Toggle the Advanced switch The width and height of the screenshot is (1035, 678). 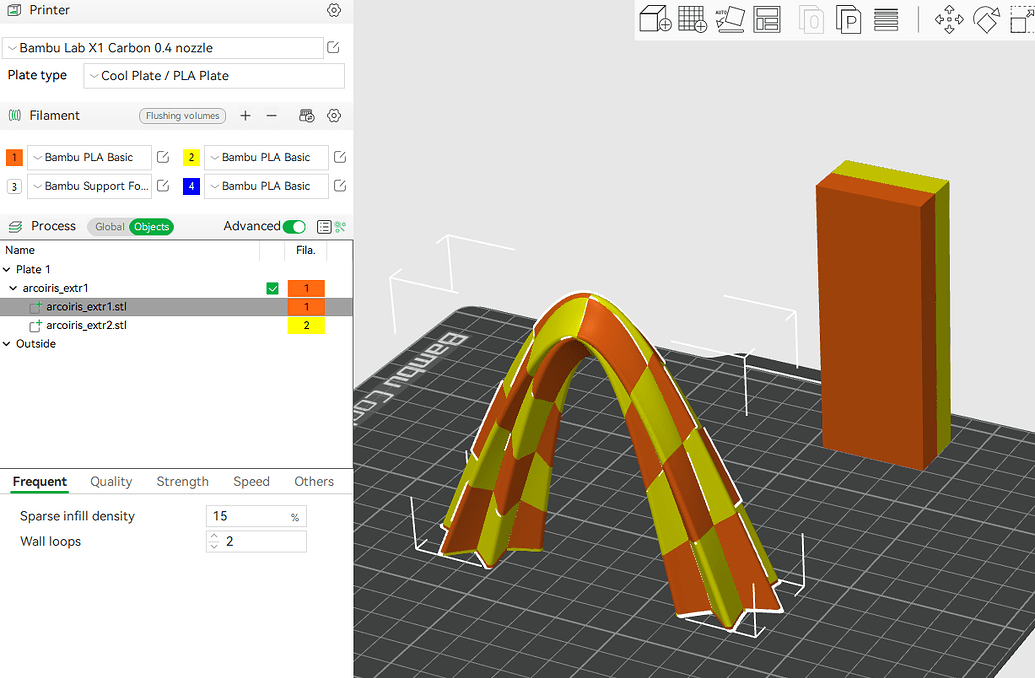point(294,226)
